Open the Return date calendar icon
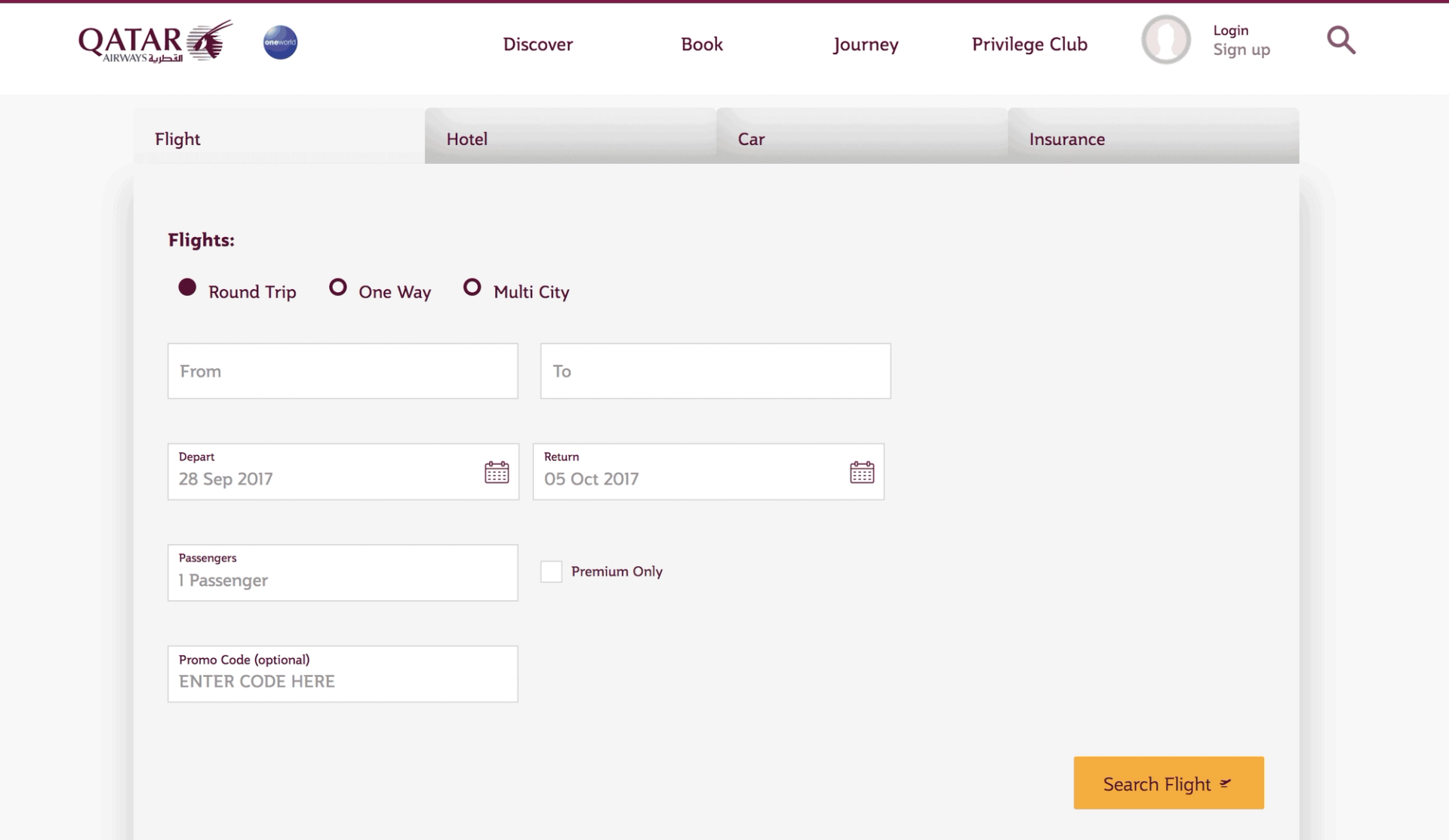 click(861, 471)
